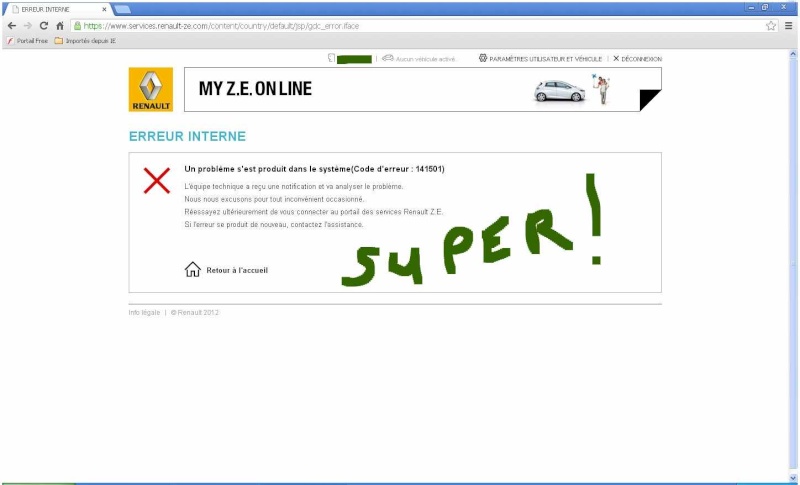Click the vertical scrollbar down arrow

click(x=793, y=478)
